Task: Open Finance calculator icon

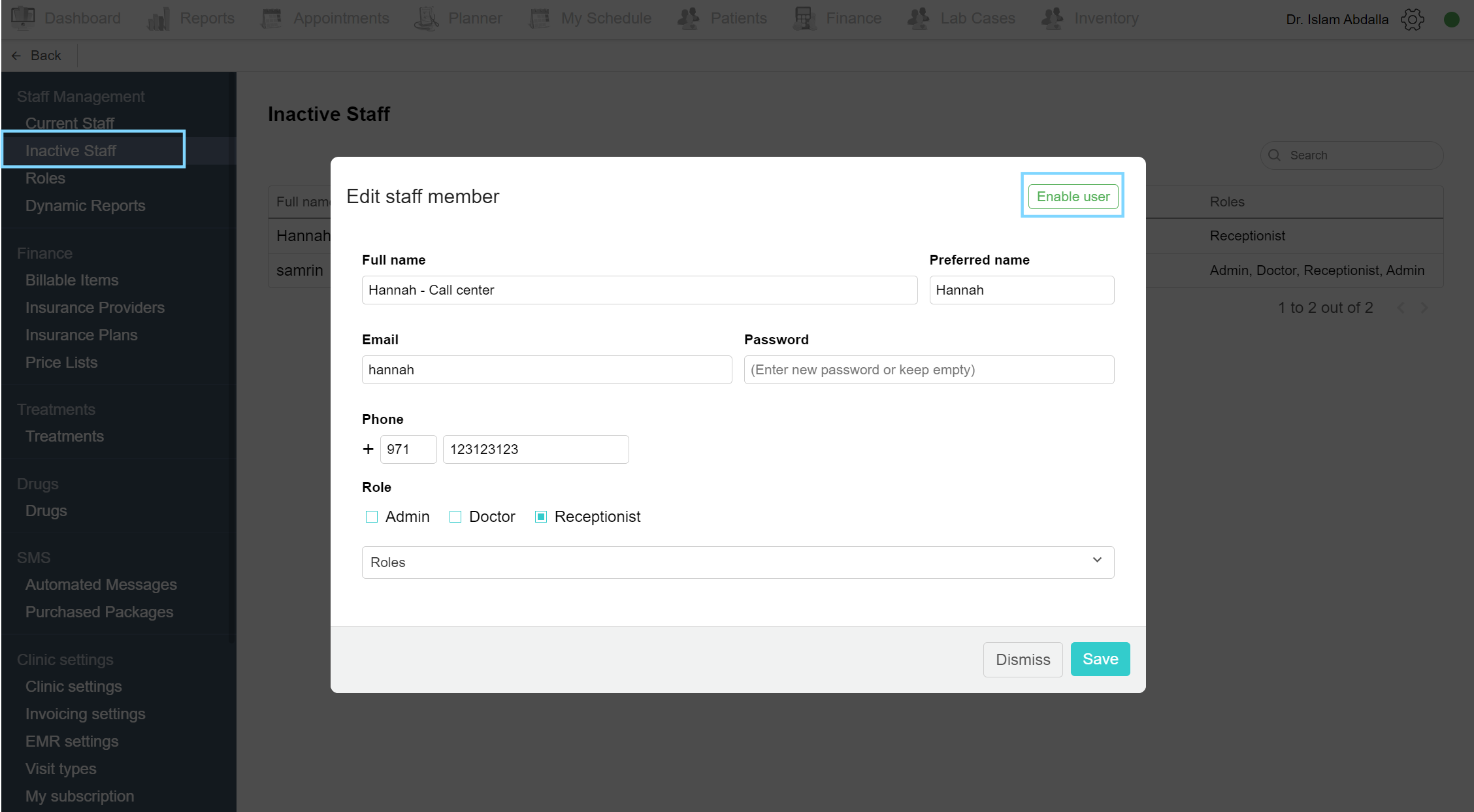Action: (x=804, y=18)
